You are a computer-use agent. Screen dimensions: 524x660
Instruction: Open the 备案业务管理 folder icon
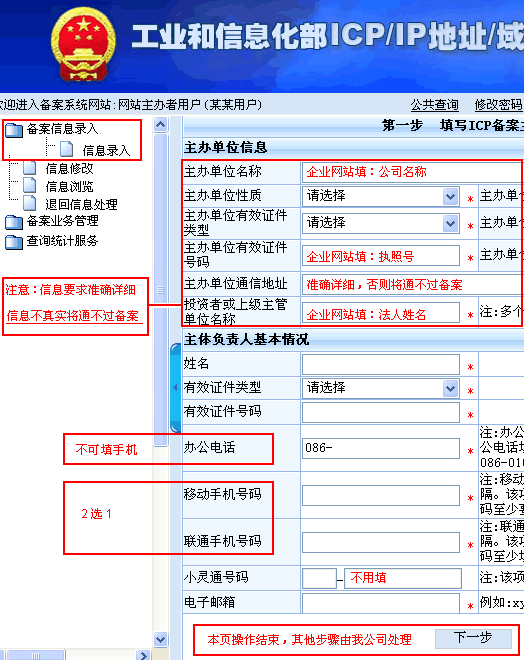tap(14, 222)
